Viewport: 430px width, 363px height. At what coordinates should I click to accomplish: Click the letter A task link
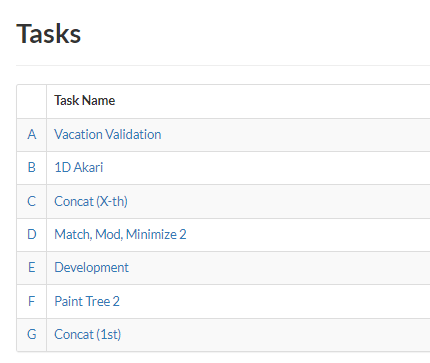[32, 135]
